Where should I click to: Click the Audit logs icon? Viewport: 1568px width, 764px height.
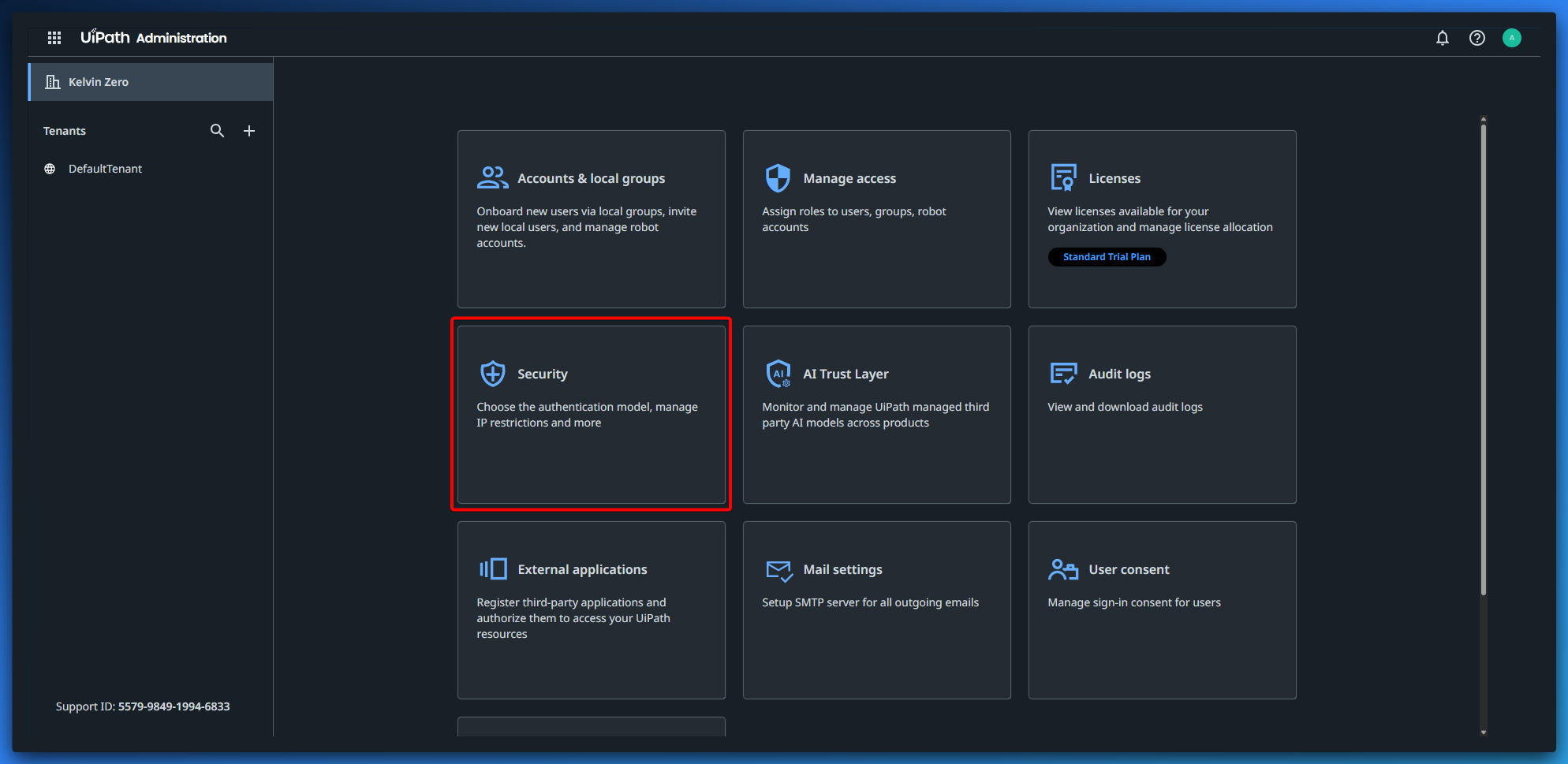[x=1064, y=374]
